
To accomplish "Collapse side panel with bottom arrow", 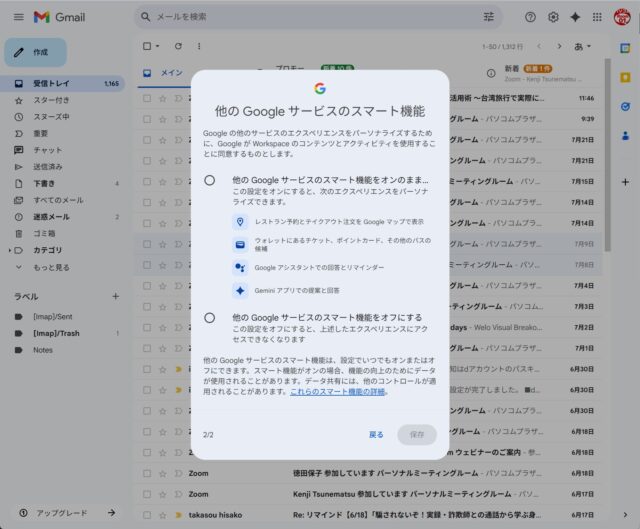I will 625,515.
